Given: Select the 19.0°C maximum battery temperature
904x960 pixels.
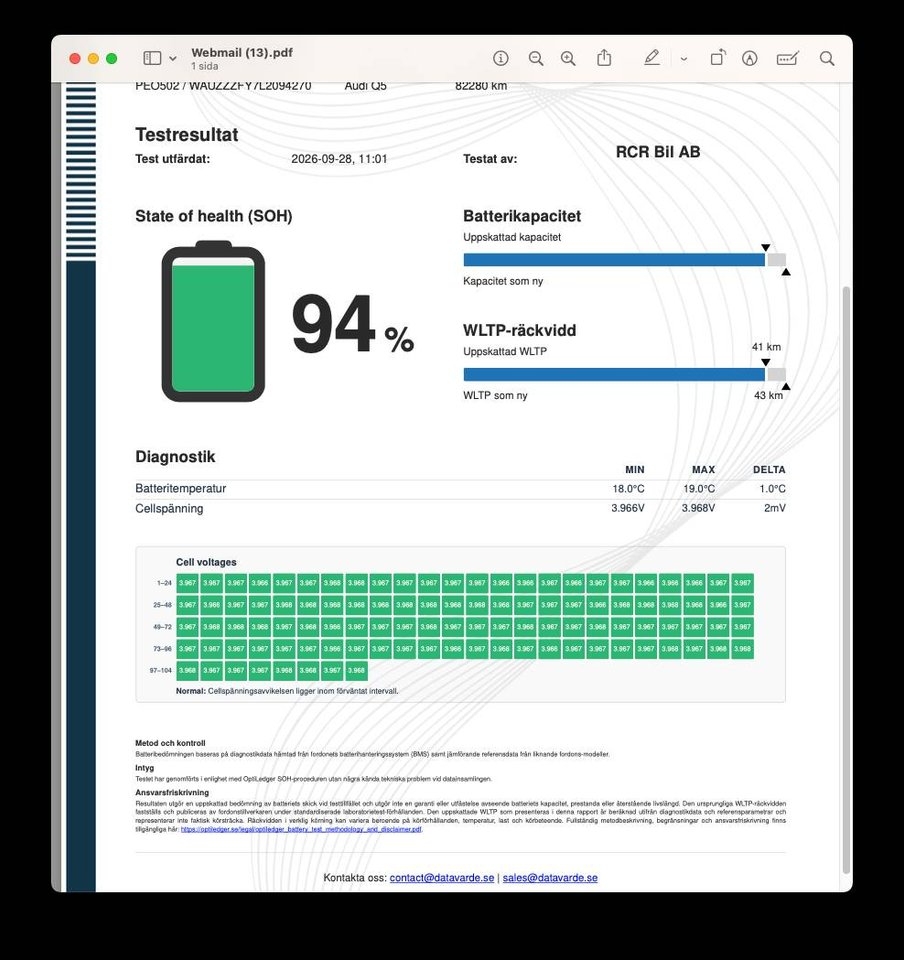Looking at the screenshot, I should point(699,489).
